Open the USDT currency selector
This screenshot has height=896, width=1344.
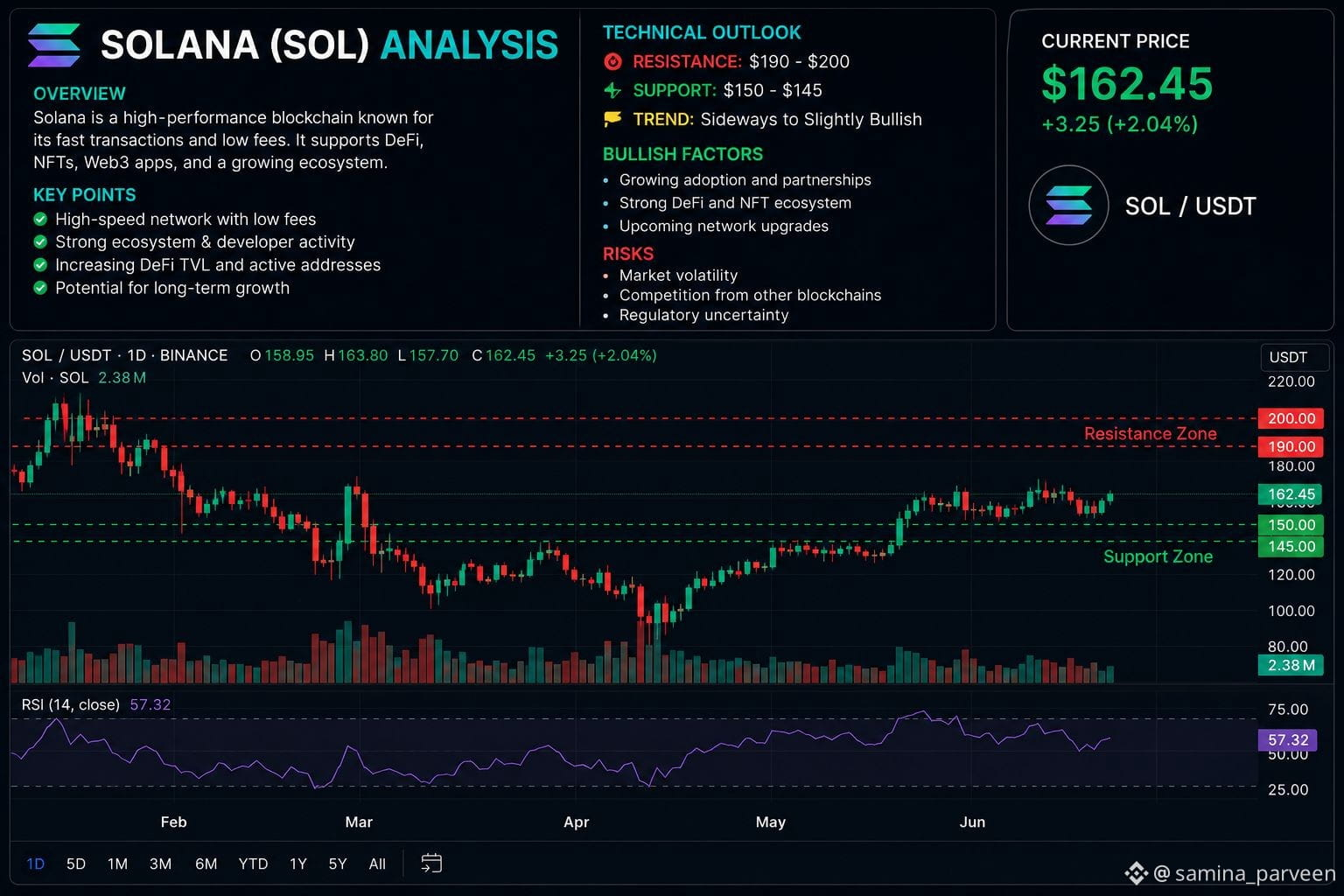(1293, 357)
